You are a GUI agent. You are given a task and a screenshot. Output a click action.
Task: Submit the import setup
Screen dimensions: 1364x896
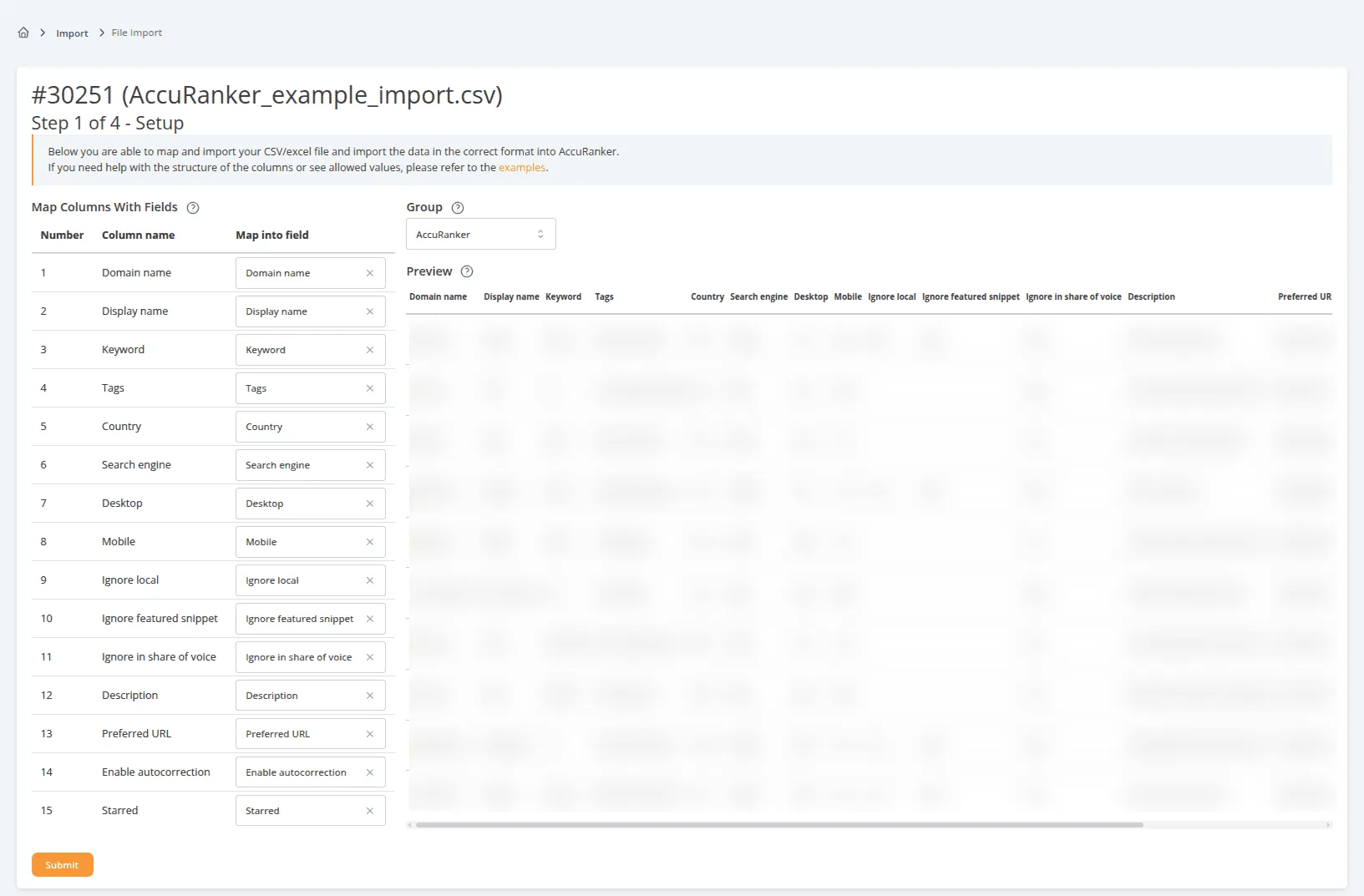pyautogui.click(x=63, y=865)
